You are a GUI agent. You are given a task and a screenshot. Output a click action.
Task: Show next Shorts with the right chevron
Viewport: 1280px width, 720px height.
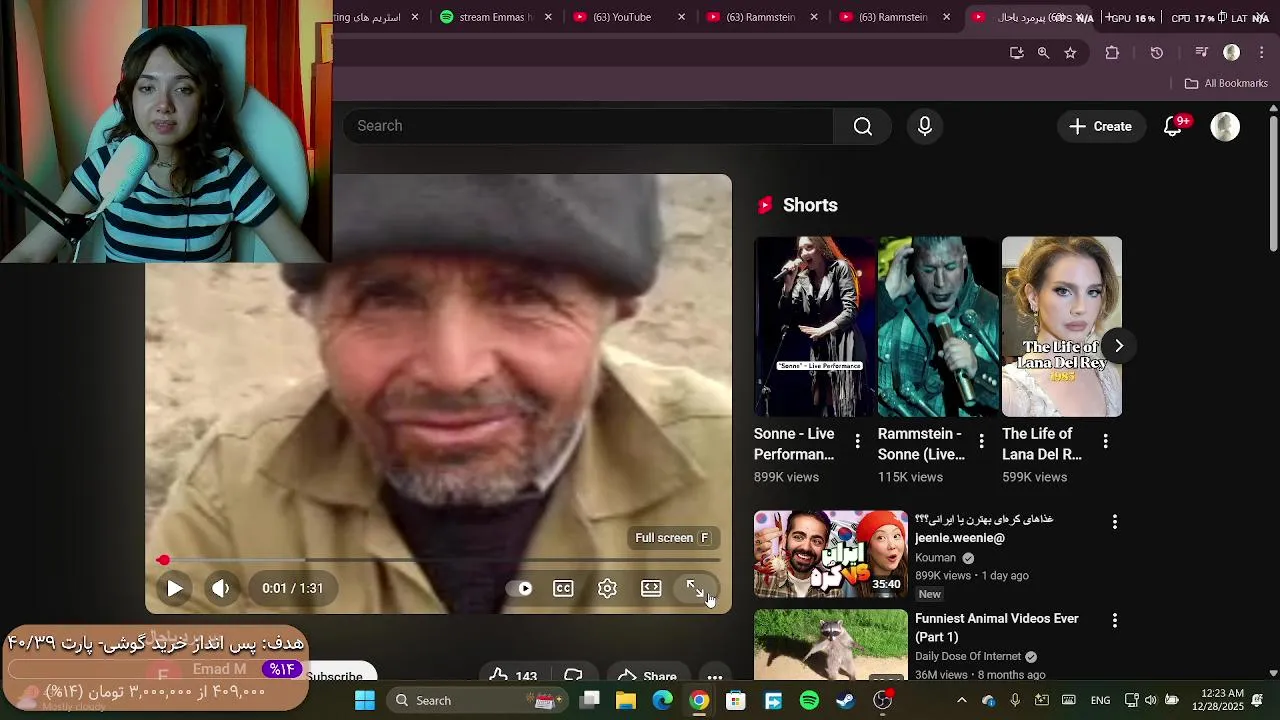(x=1119, y=346)
